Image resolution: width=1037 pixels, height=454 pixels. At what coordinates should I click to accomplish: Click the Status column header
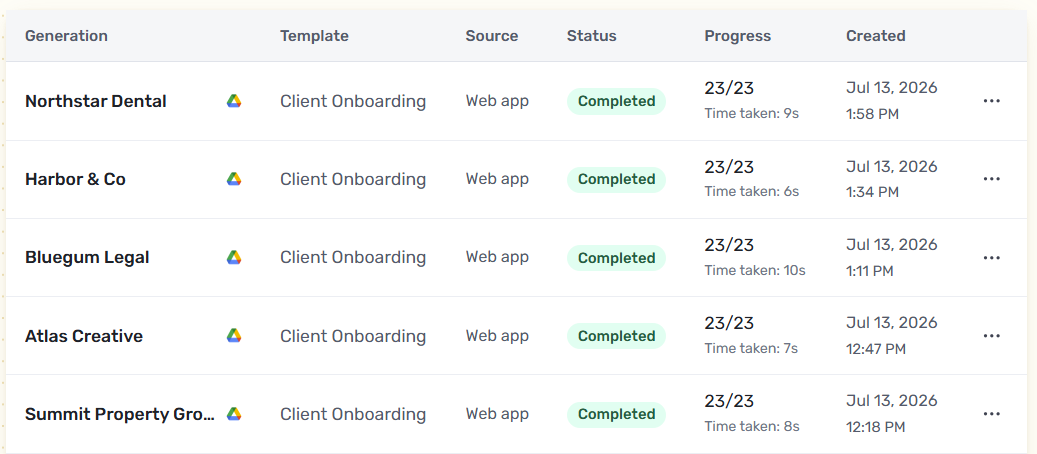pos(591,36)
